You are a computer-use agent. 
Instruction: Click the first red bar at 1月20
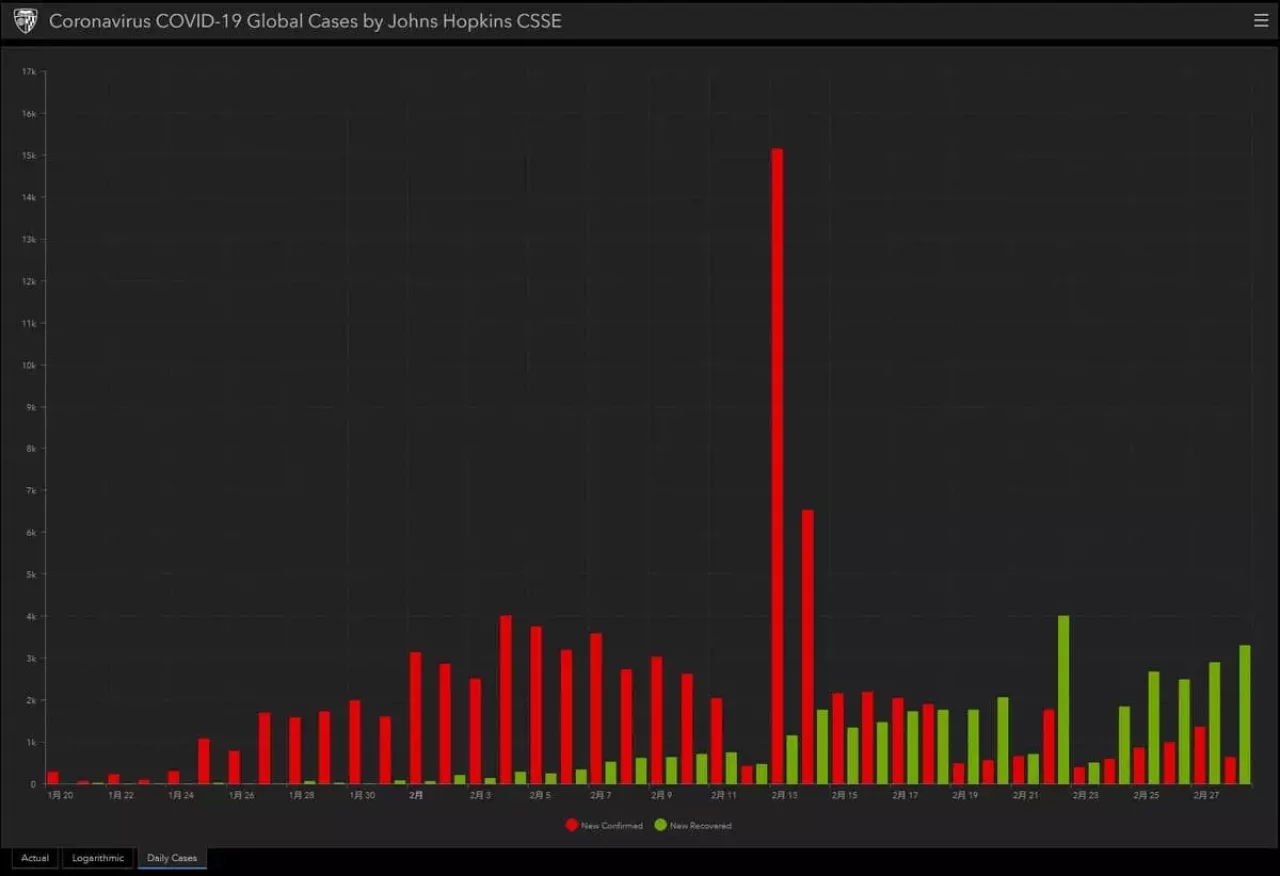53,778
